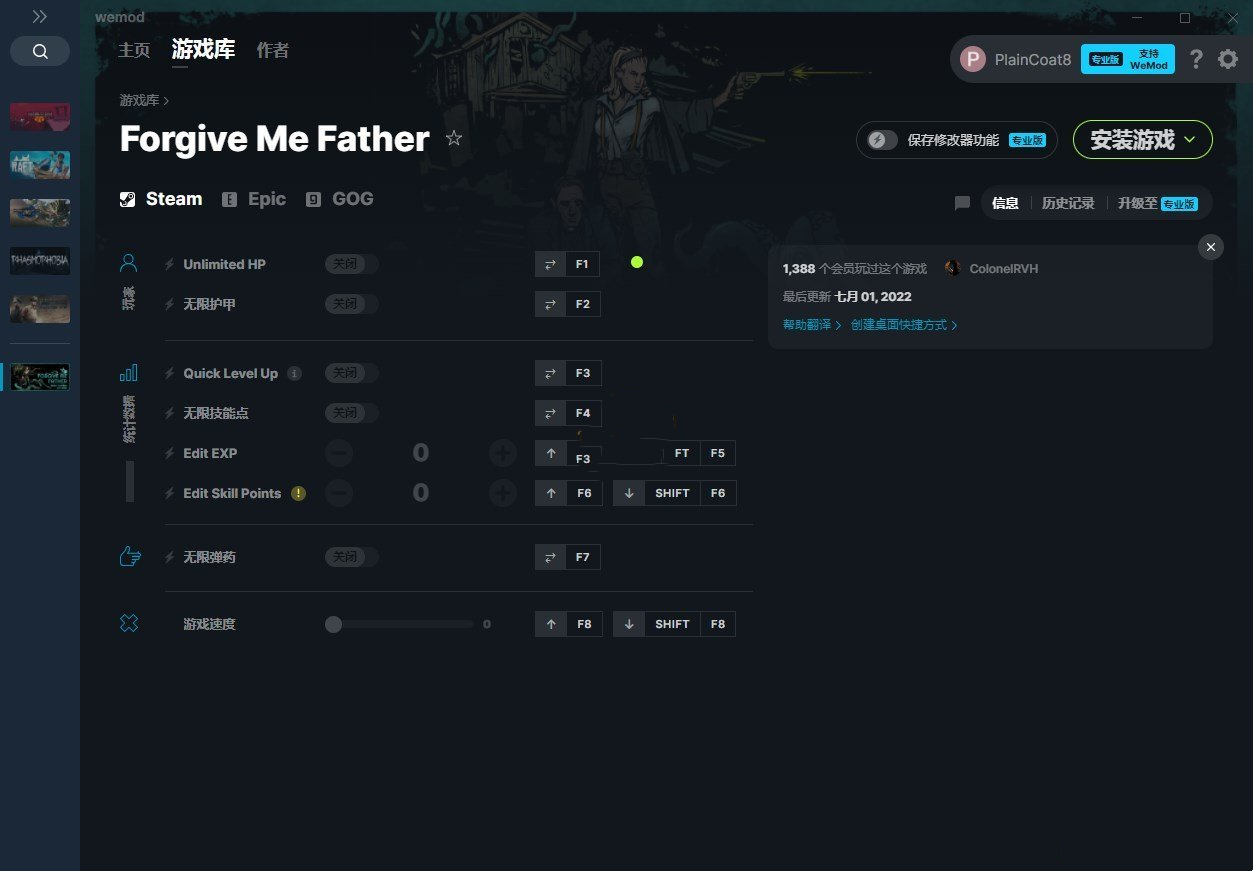Go to the 主页 tab
The image size is (1253, 871).
tap(134, 50)
